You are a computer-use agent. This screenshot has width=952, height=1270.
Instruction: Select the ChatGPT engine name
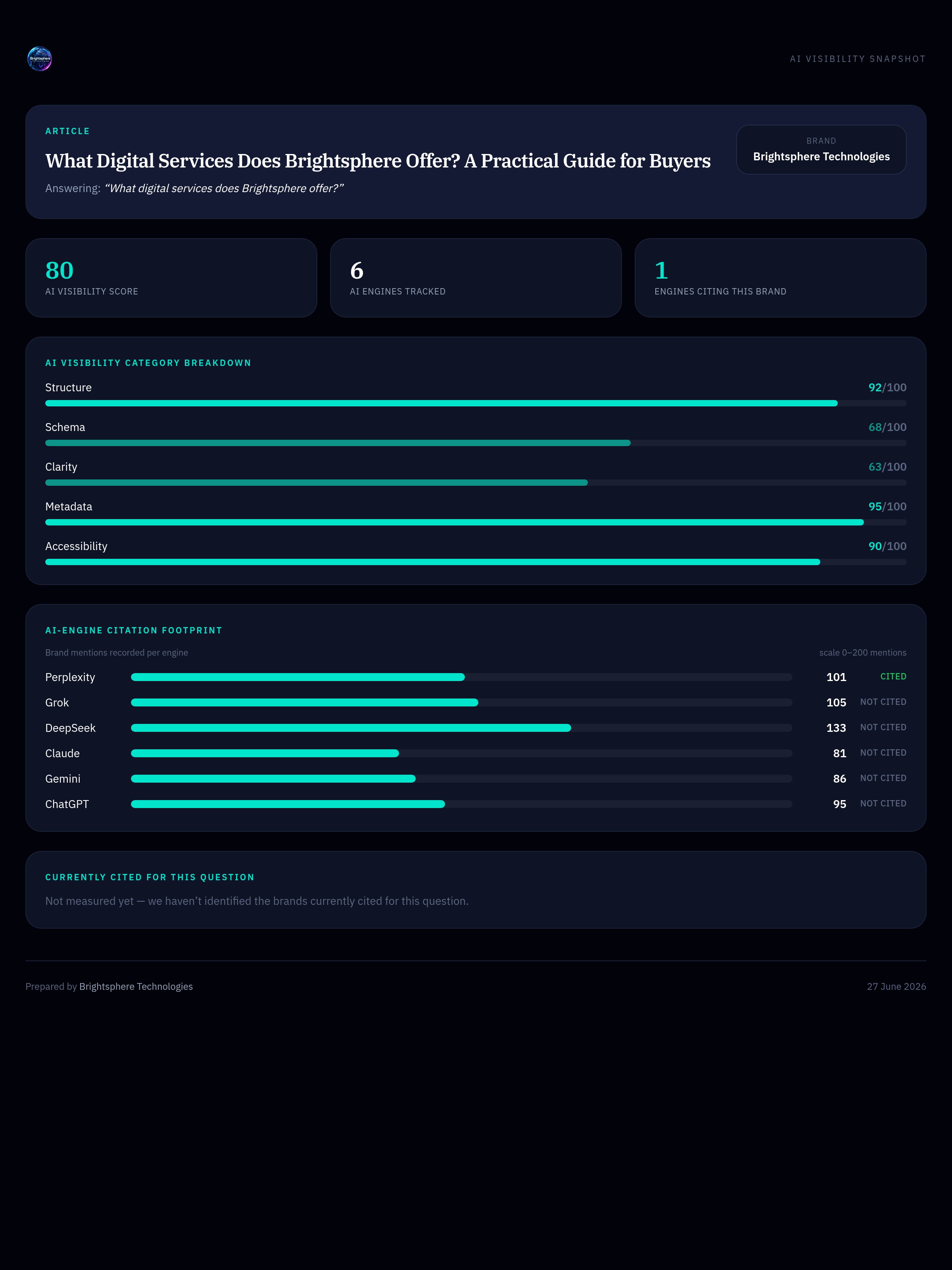click(x=67, y=804)
